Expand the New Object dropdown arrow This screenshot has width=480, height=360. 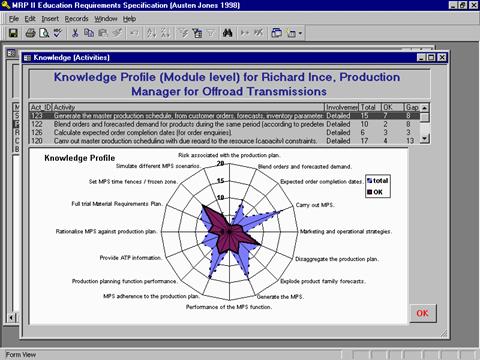[300, 33]
